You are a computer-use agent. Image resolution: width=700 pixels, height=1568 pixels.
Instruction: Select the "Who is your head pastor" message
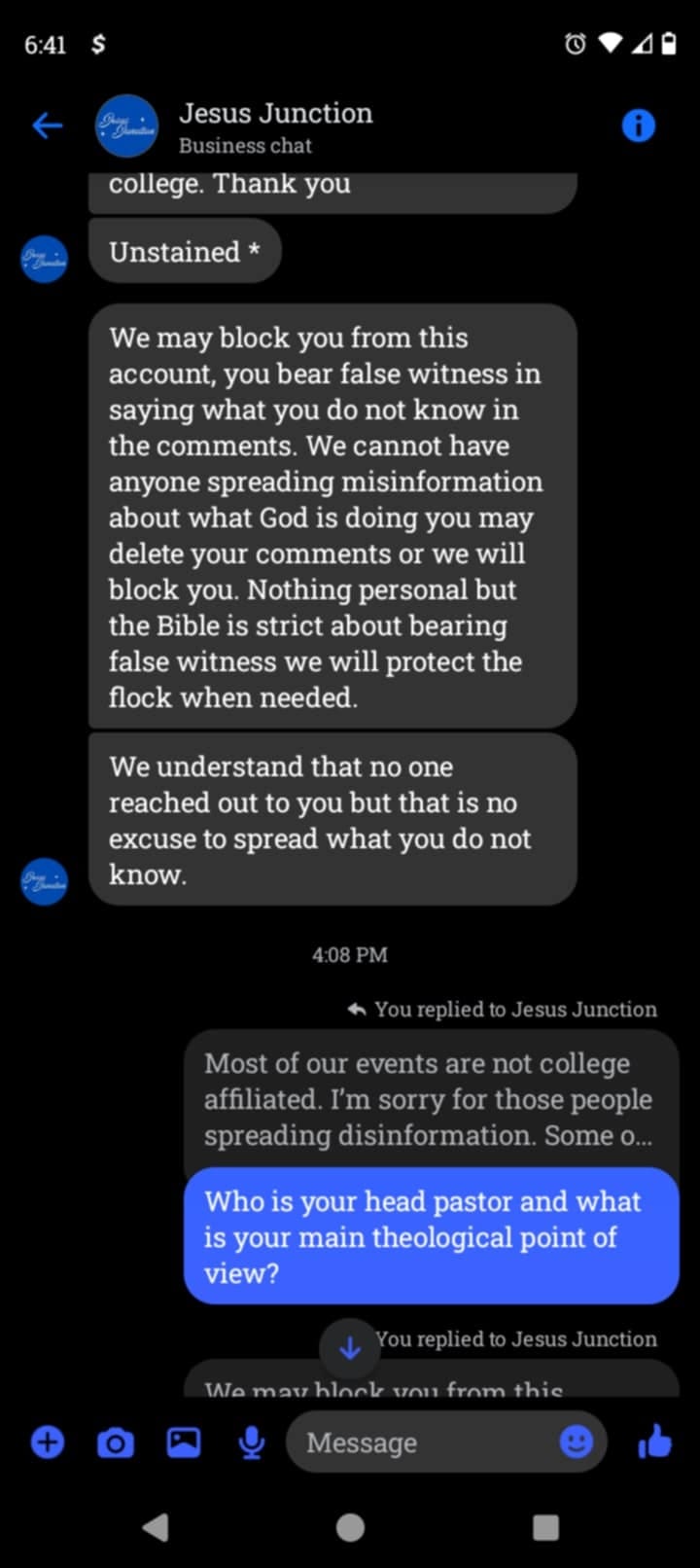click(x=431, y=1236)
